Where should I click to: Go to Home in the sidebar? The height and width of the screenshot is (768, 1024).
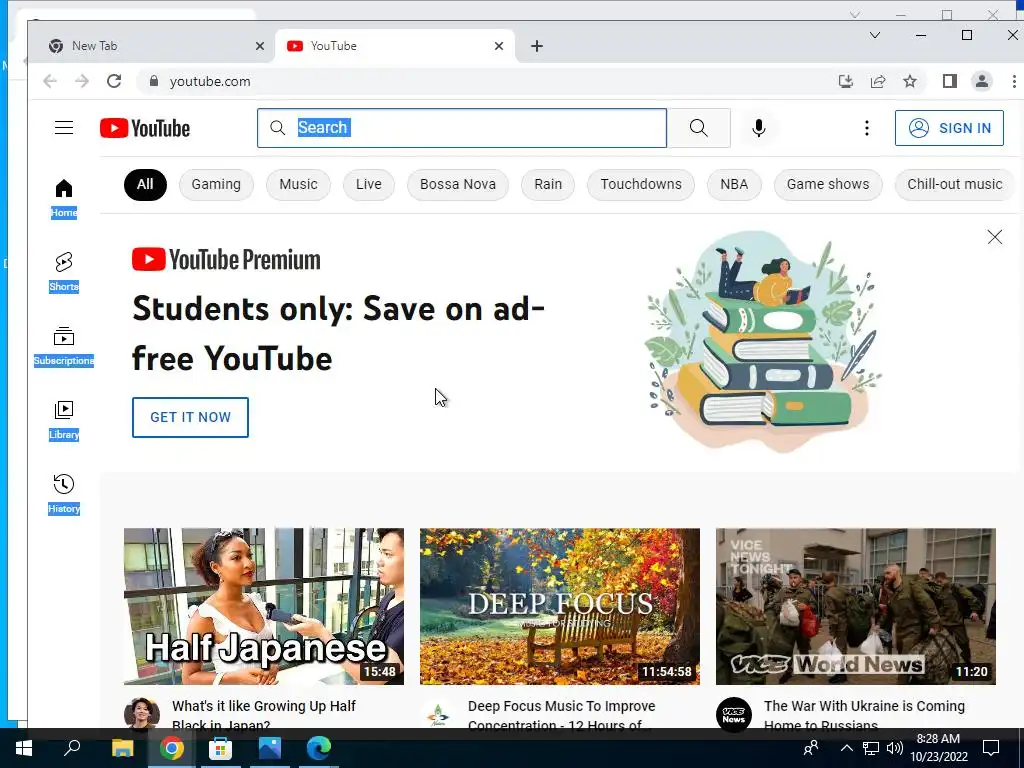tap(63, 199)
